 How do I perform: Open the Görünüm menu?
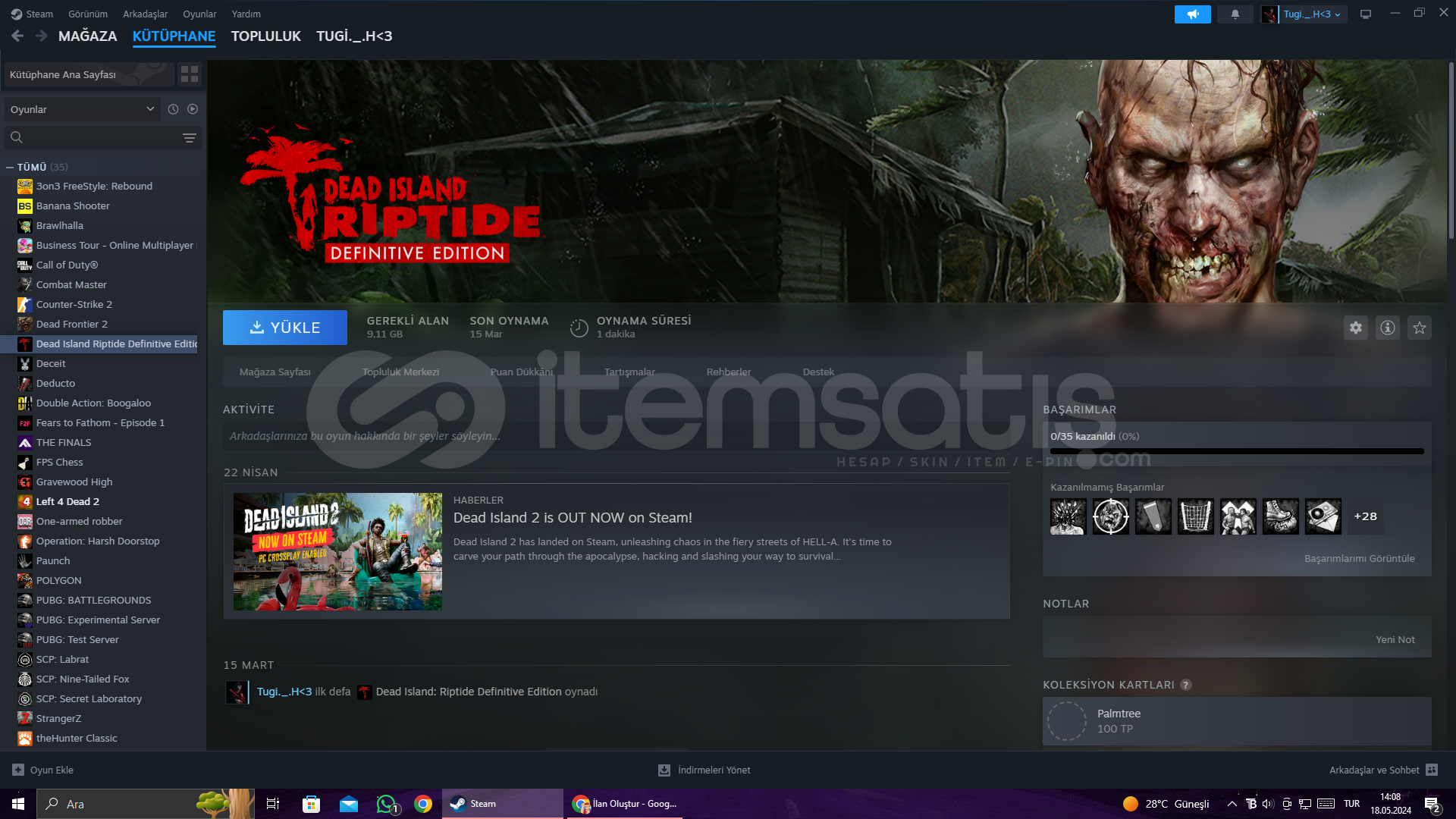88,14
